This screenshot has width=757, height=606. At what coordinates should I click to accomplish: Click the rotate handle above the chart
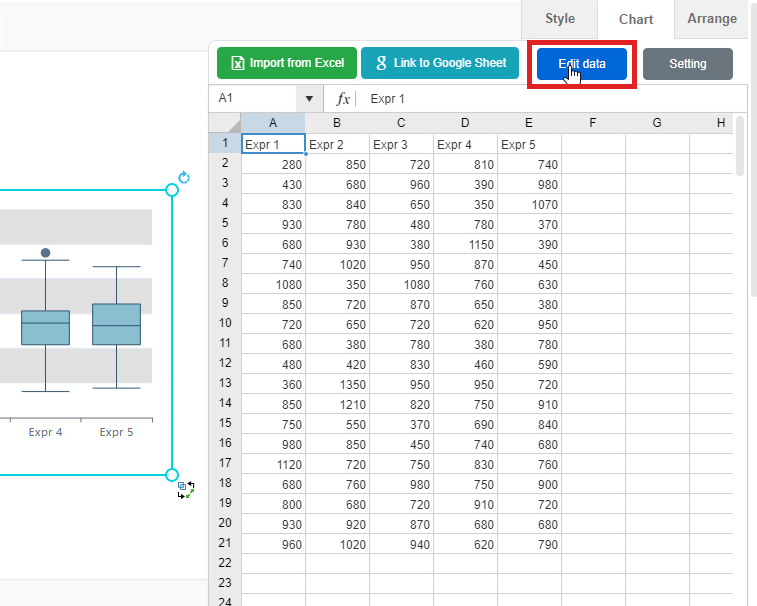click(x=183, y=178)
